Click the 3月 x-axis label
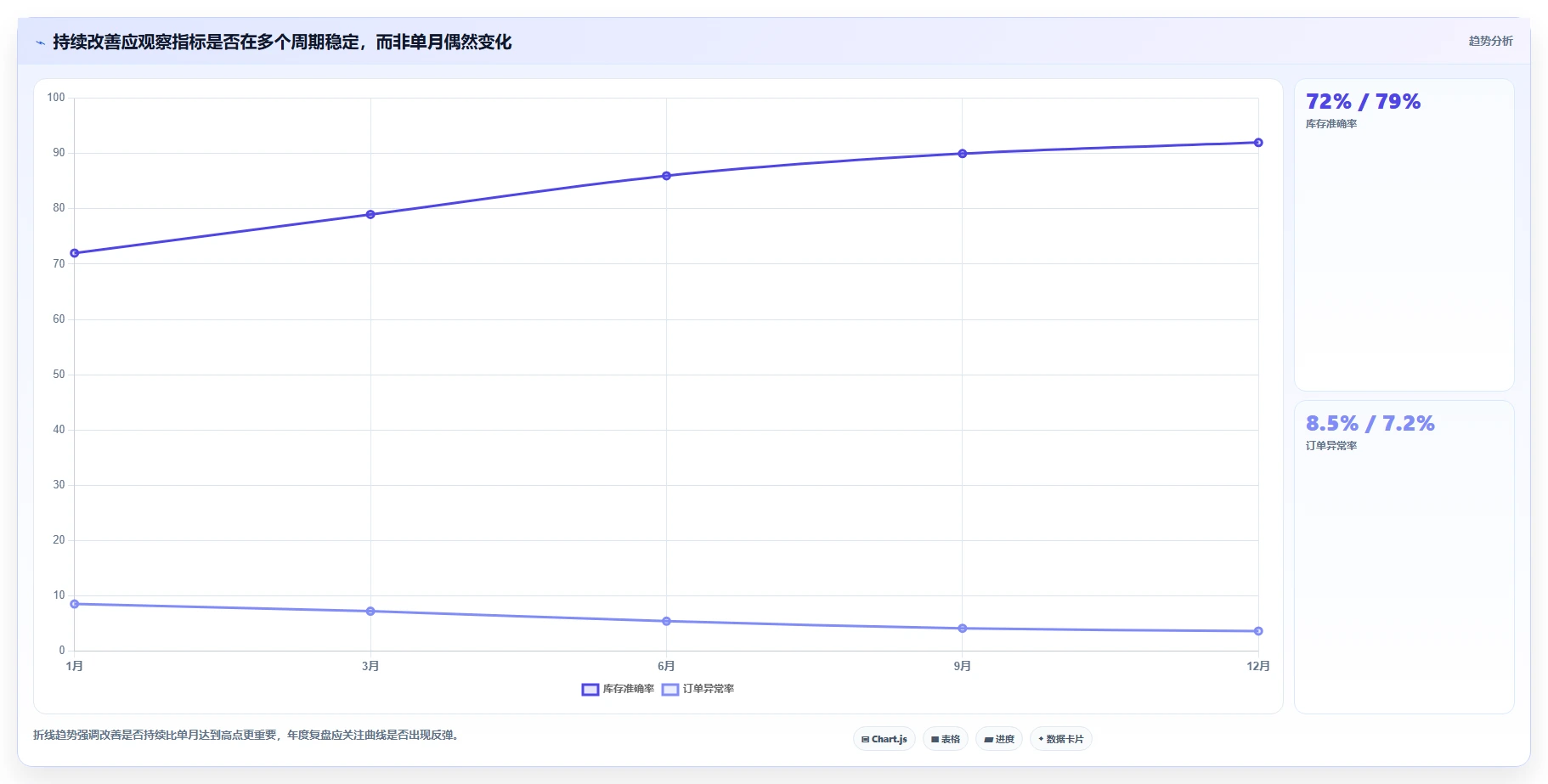This screenshot has width=1548, height=784. 370,666
